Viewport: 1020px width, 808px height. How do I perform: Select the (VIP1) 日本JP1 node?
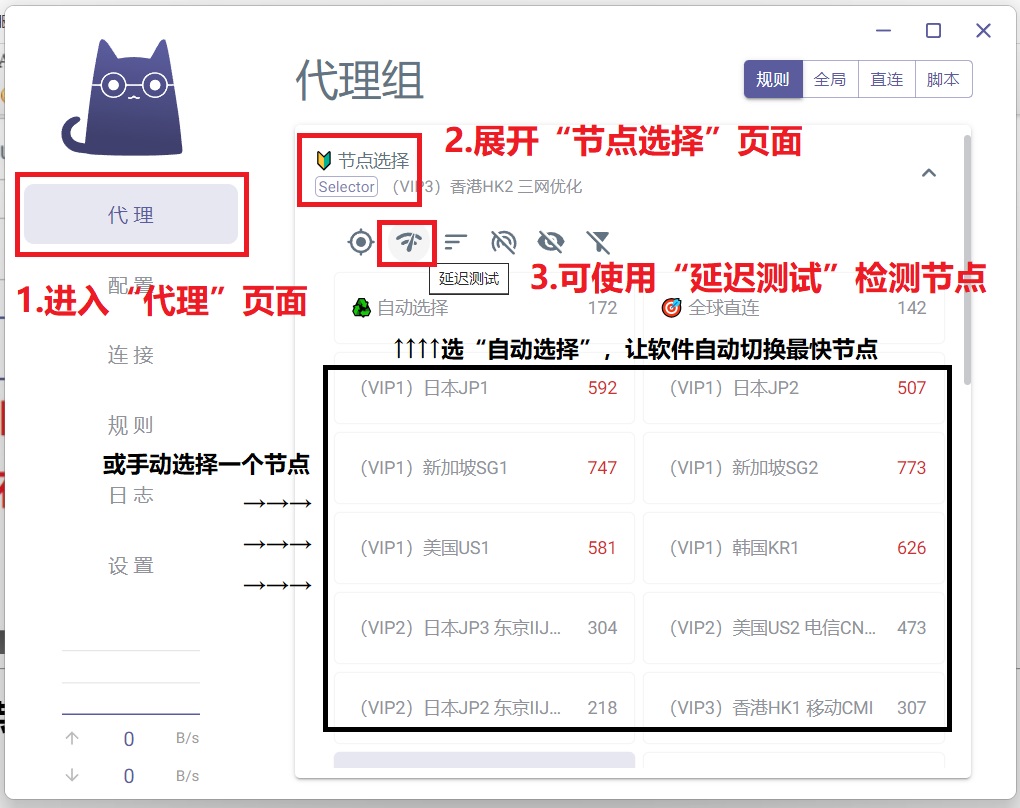[x=484, y=388]
